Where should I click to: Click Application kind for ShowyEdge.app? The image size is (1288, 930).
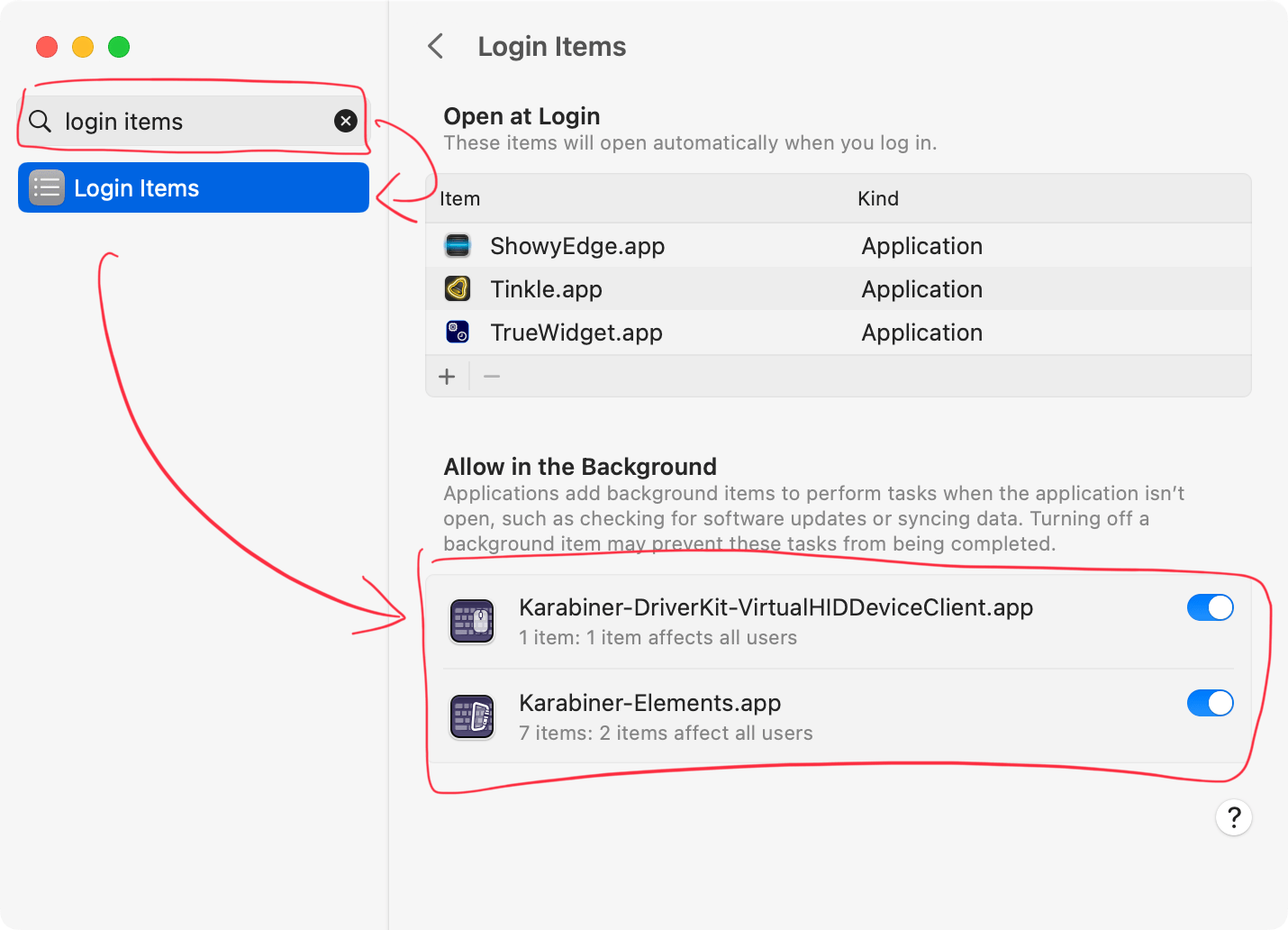(921, 246)
